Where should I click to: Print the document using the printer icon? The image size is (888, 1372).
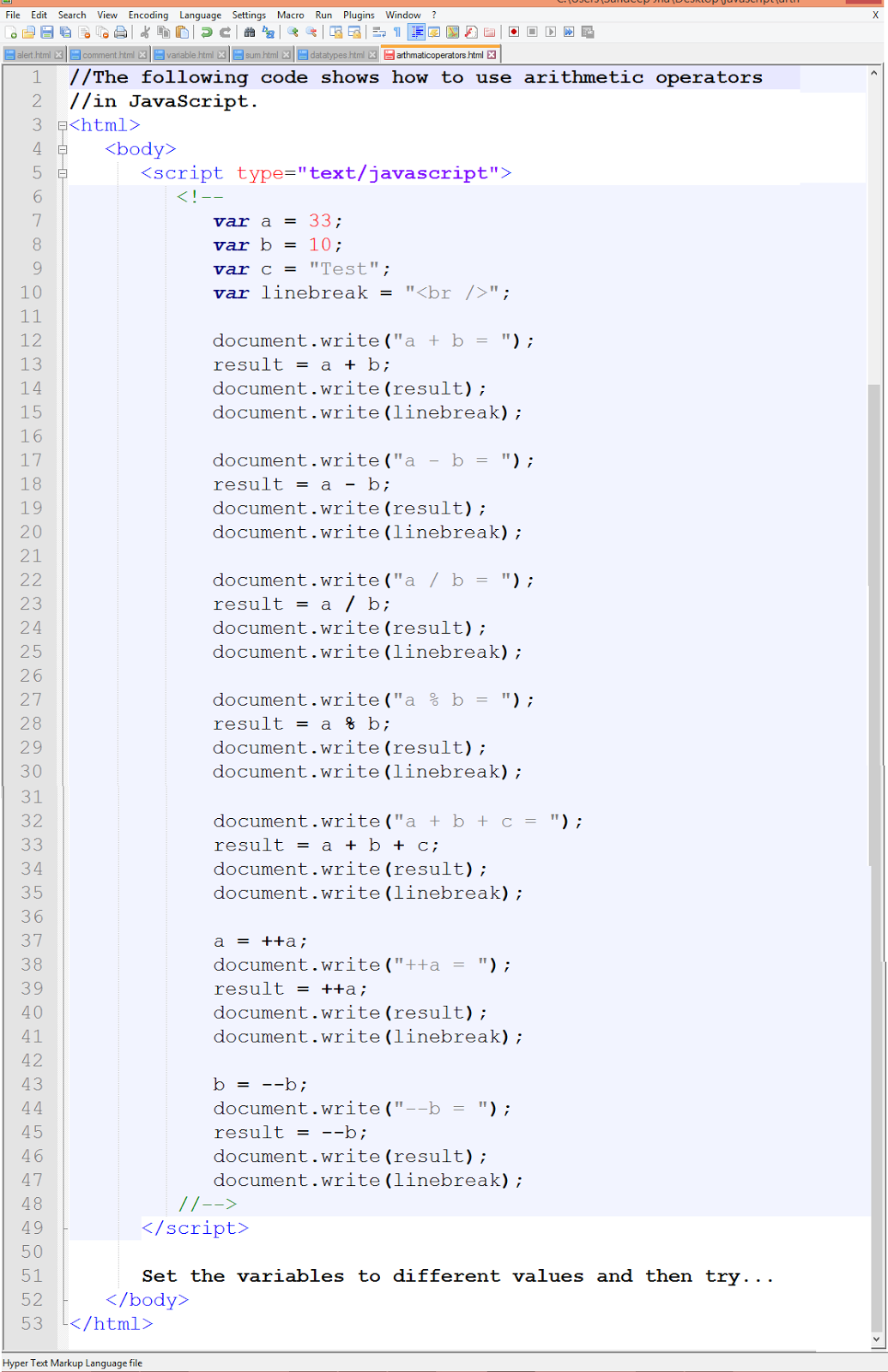(x=120, y=32)
